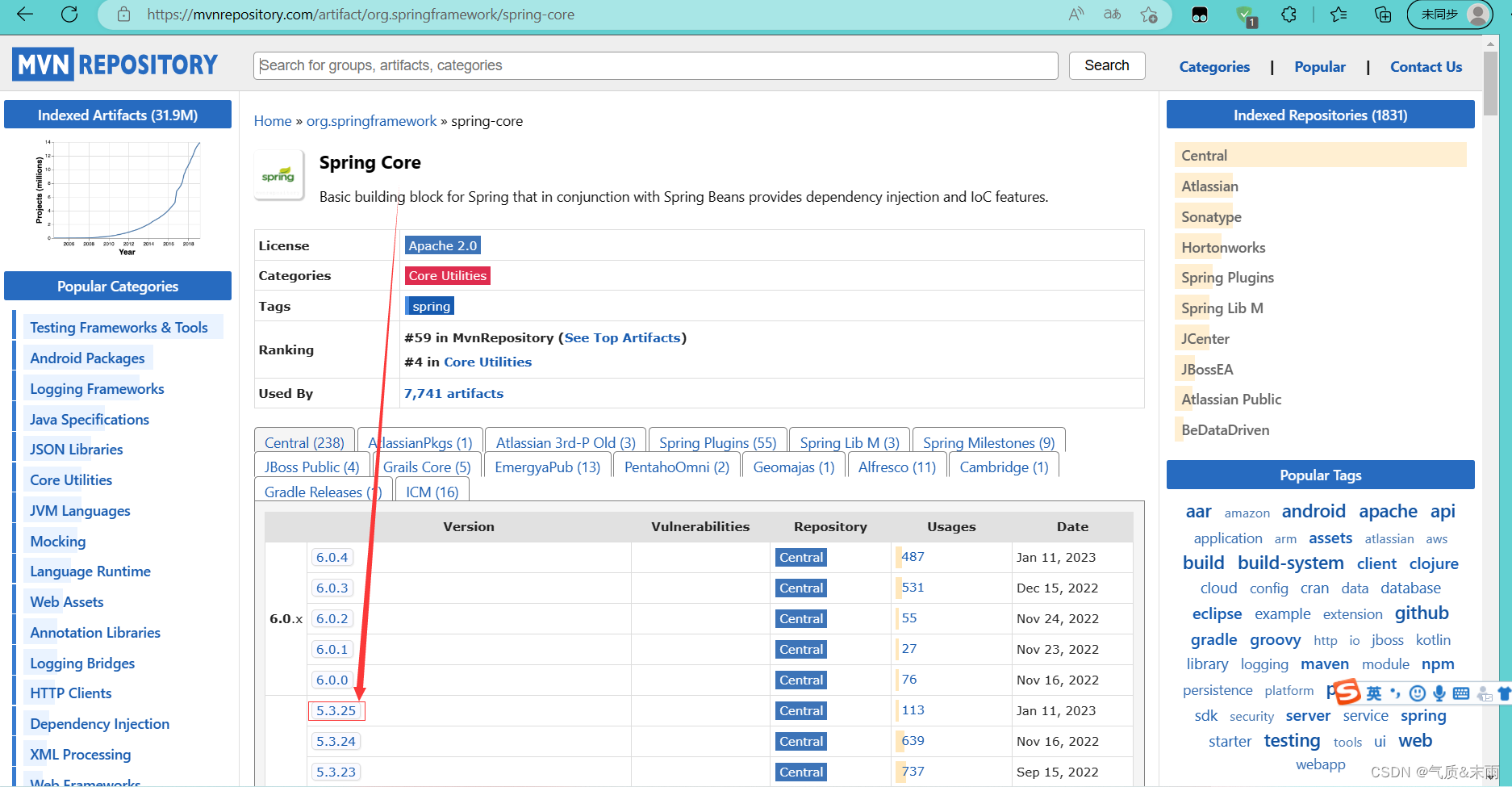Open the read aloud icon in address bar
1512x787 pixels.
(x=1076, y=14)
